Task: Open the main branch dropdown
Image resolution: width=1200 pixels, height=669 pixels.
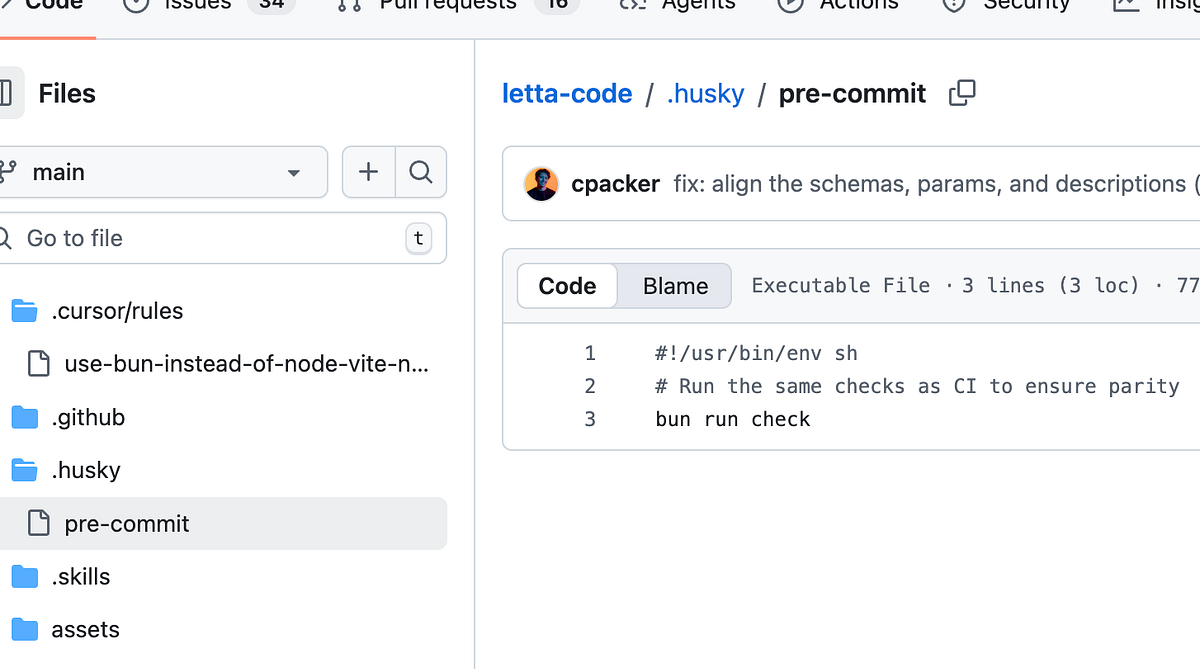Action: (x=160, y=172)
